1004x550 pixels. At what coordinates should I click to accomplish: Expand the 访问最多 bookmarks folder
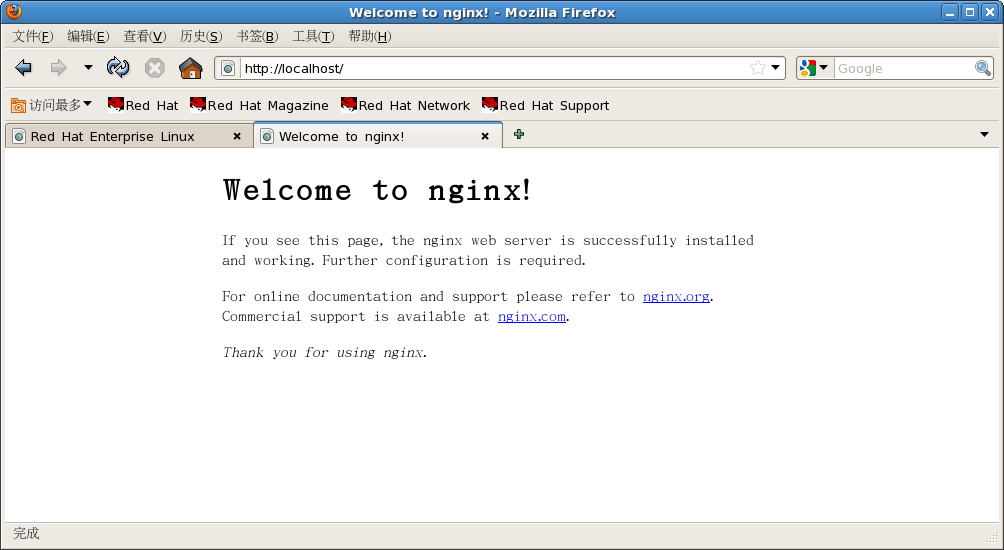point(52,105)
